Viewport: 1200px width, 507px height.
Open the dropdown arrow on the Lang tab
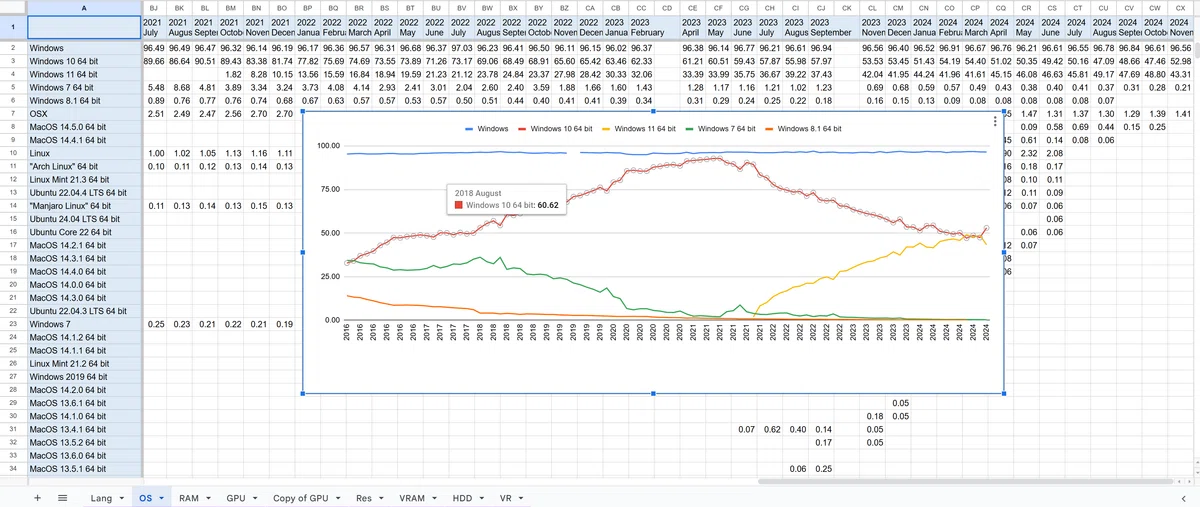pyautogui.click(x=121, y=498)
